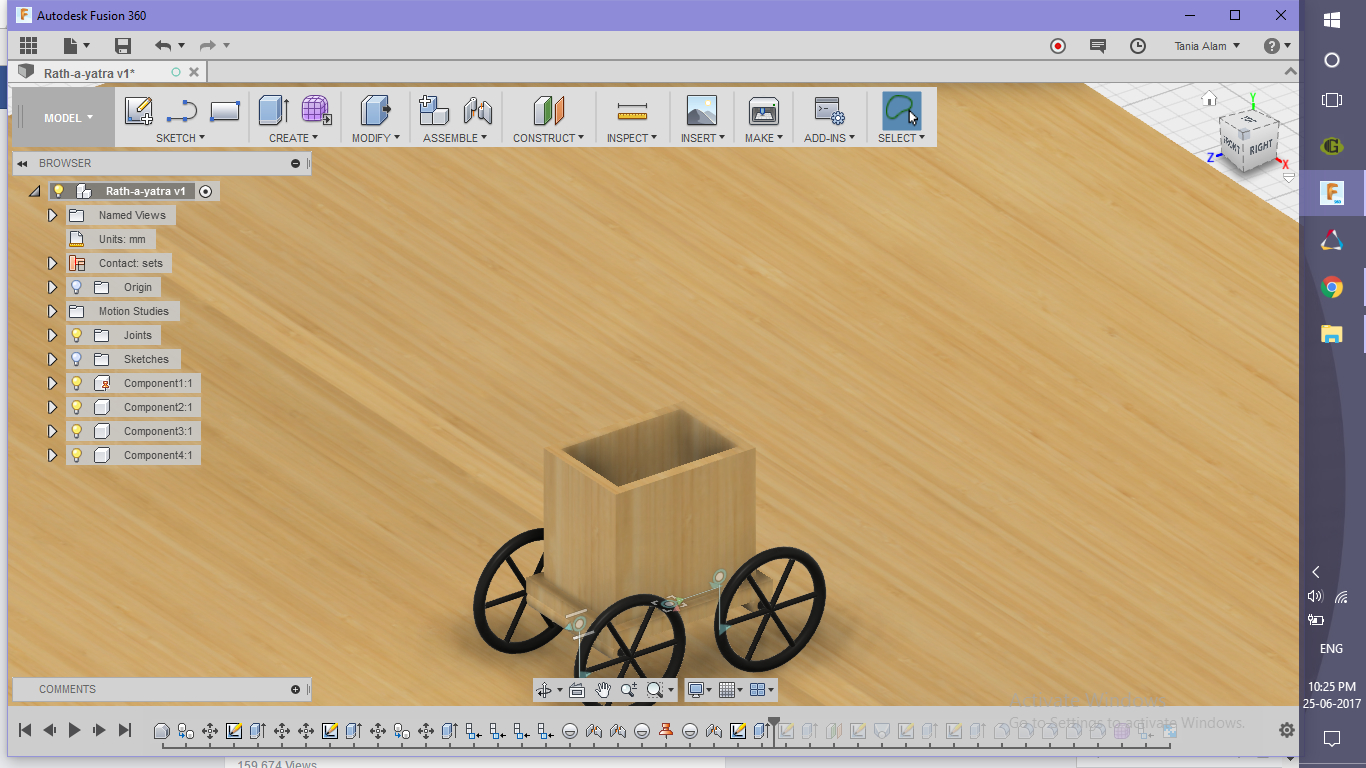1366x768 pixels.
Task: Select the Line sketch tool
Action: click(x=181, y=111)
